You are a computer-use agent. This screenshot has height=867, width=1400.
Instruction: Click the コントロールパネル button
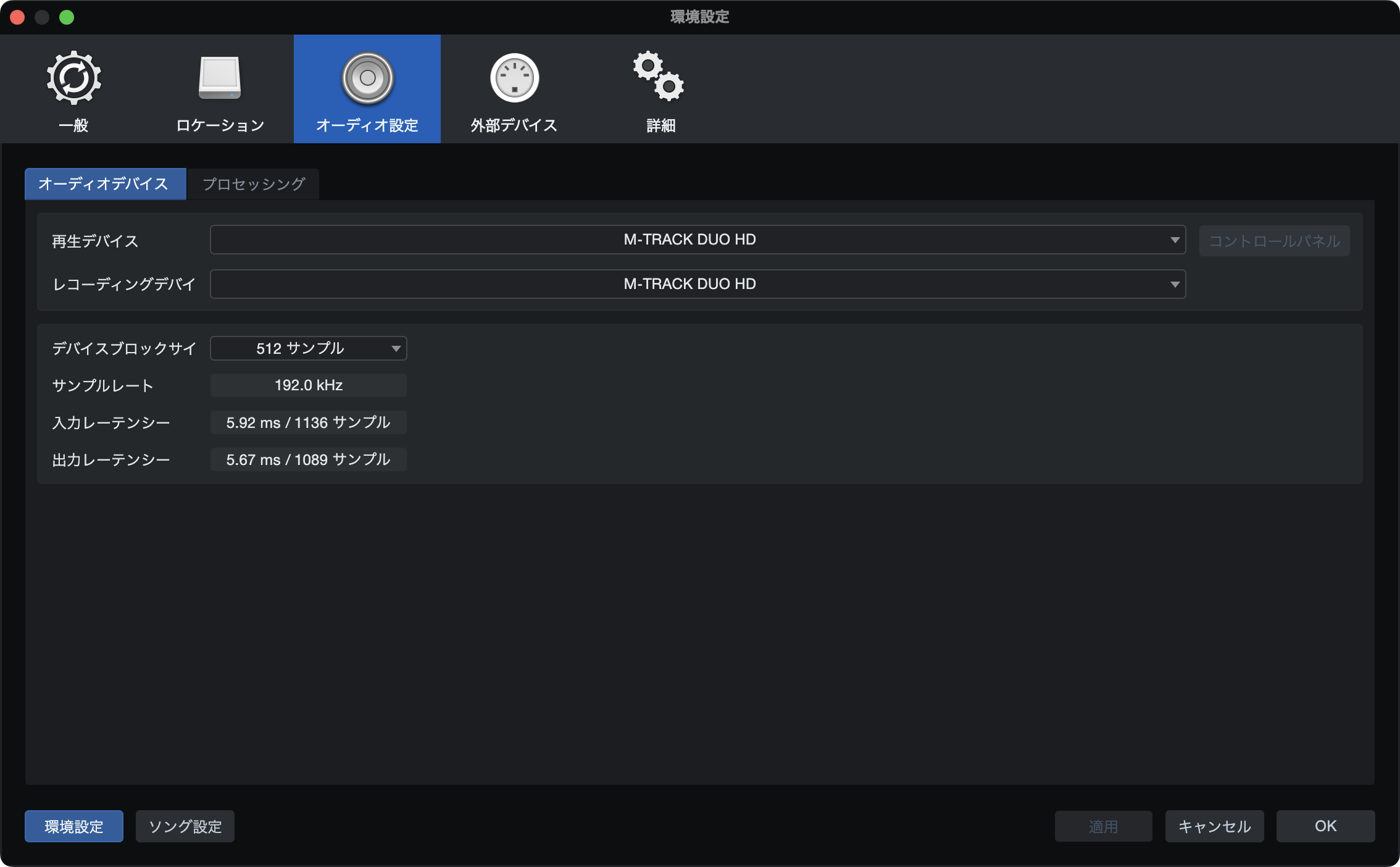pos(1274,241)
